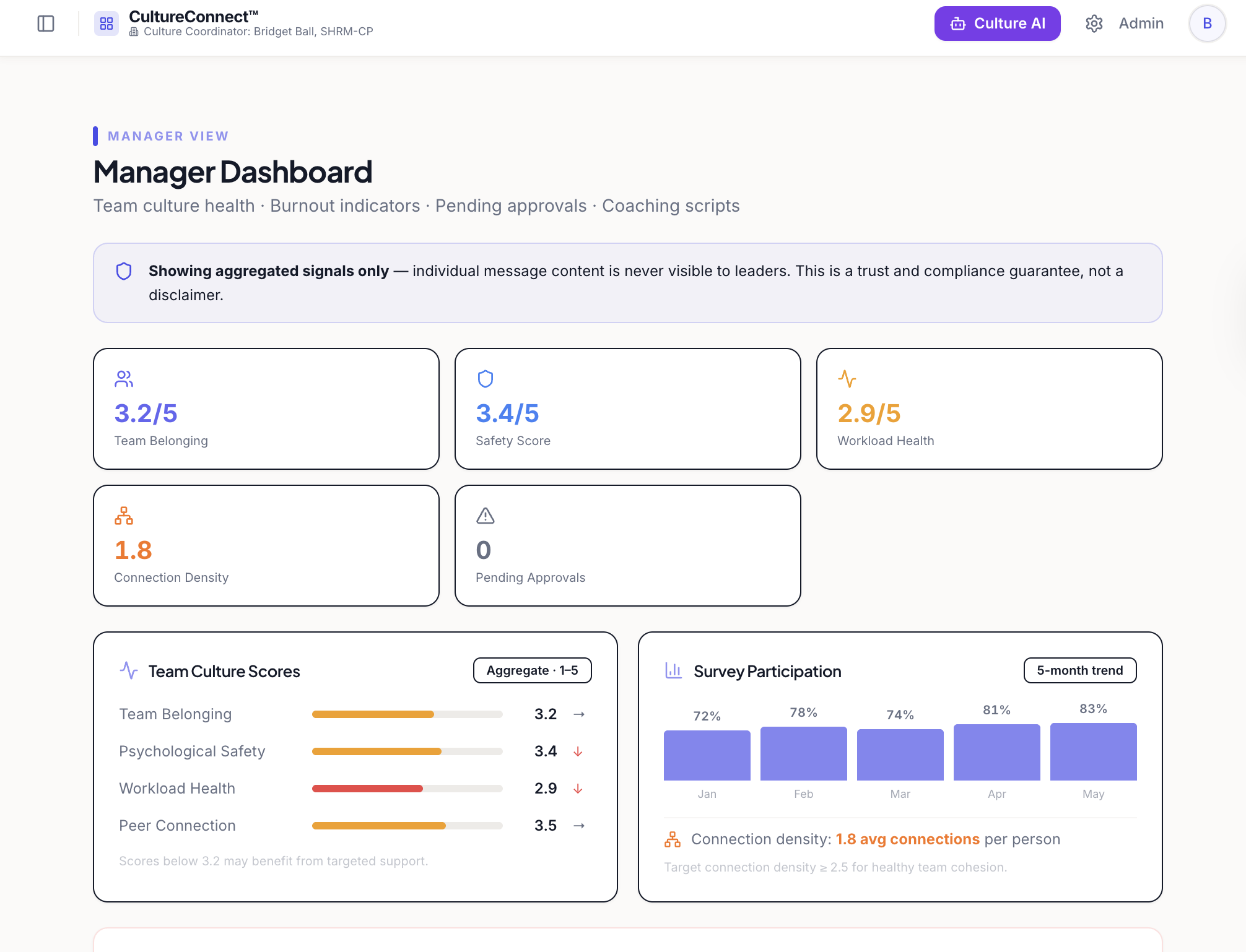The image size is (1246, 952).
Task: Click the down arrow next to Workload Health 2.9
Action: pyautogui.click(x=578, y=789)
